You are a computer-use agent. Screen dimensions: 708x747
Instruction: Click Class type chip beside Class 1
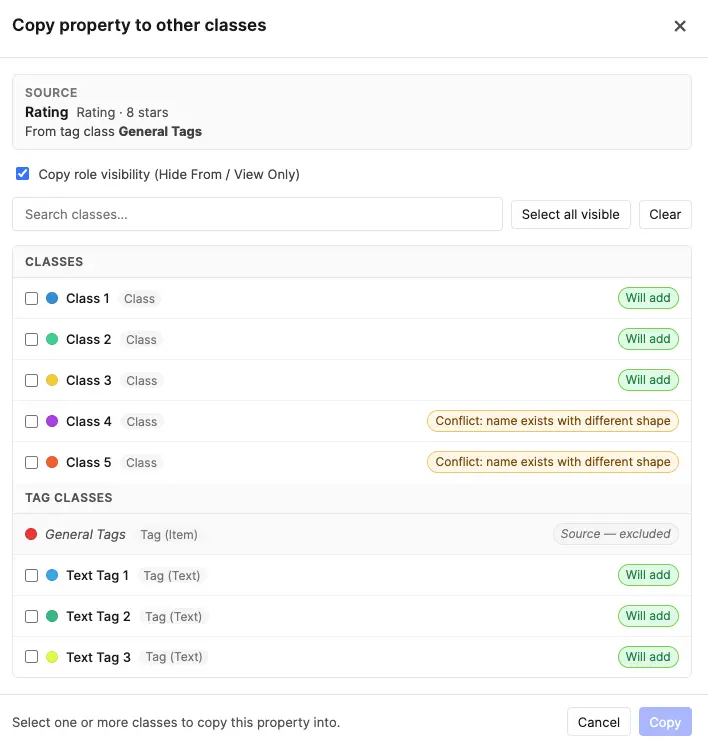[139, 299]
